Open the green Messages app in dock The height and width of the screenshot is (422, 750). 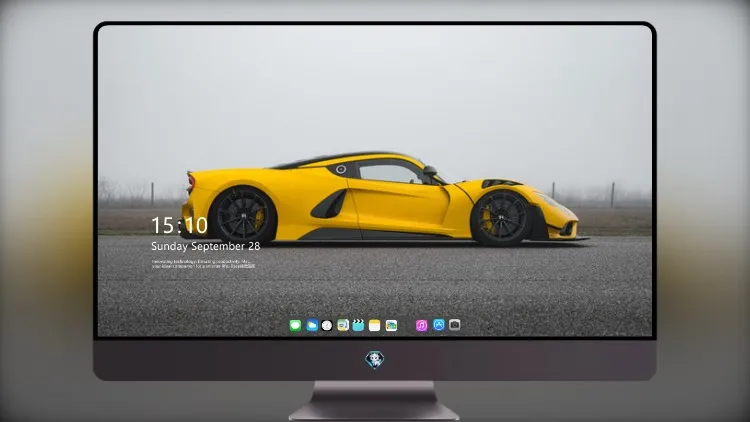295,325
